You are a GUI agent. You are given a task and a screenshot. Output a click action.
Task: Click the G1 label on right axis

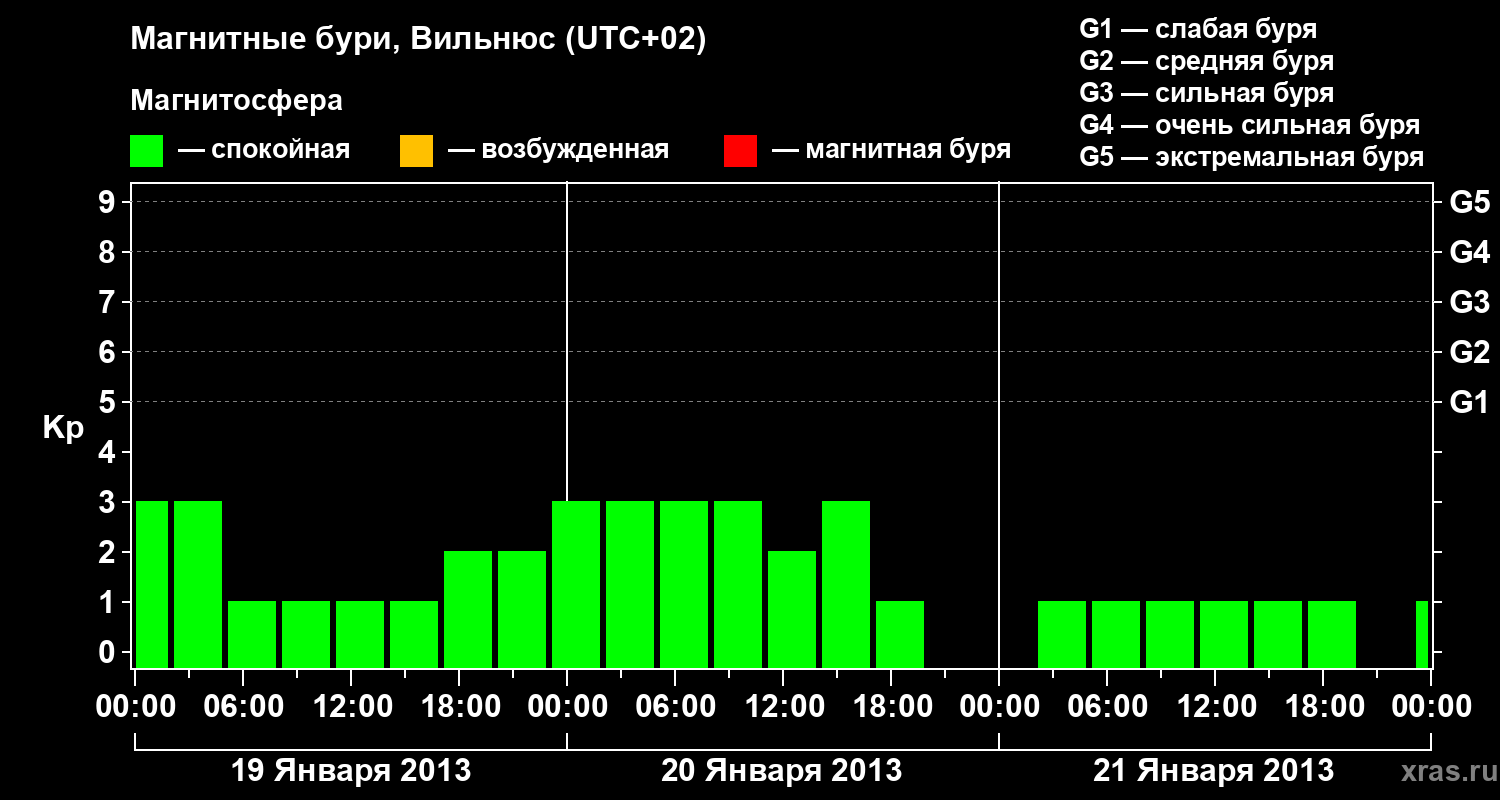1470,402
